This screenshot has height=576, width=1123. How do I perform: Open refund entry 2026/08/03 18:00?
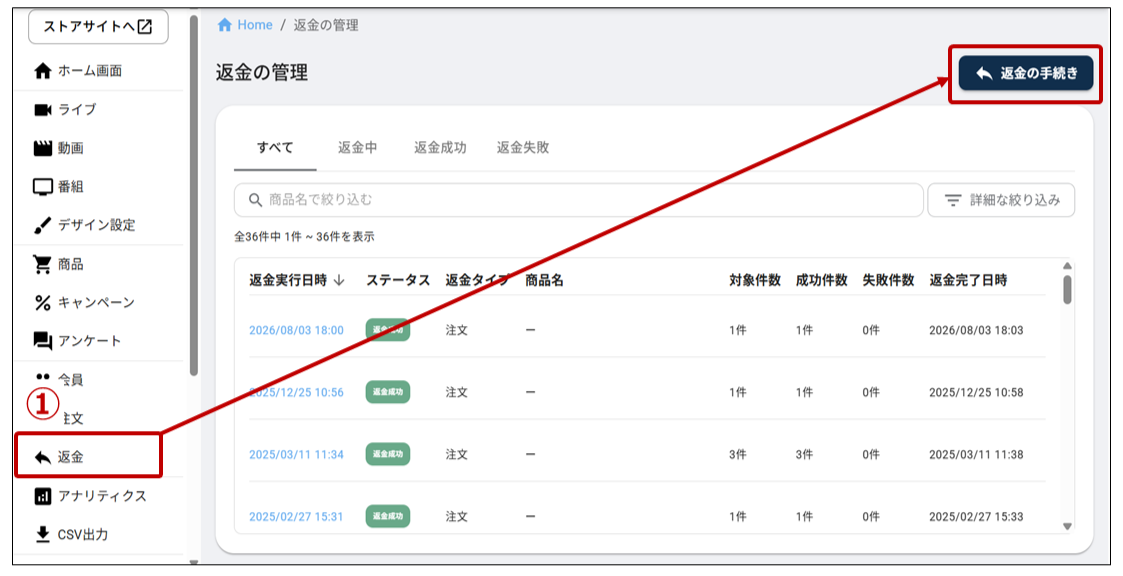(297, 330)
